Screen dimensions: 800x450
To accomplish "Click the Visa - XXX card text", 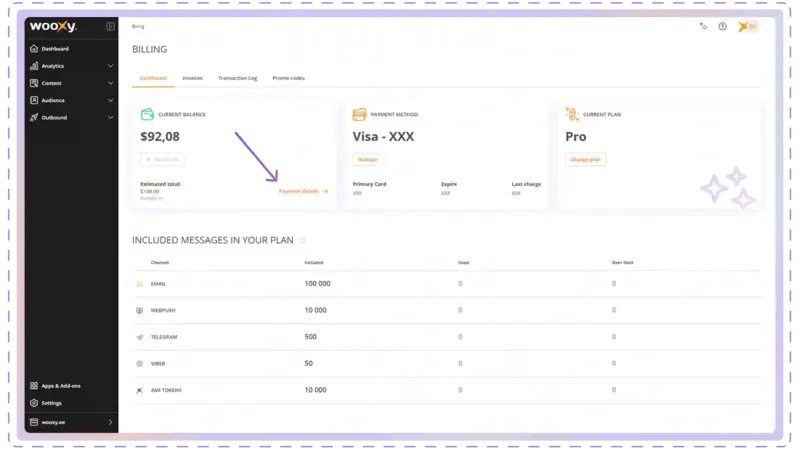I will pos(383,137).
